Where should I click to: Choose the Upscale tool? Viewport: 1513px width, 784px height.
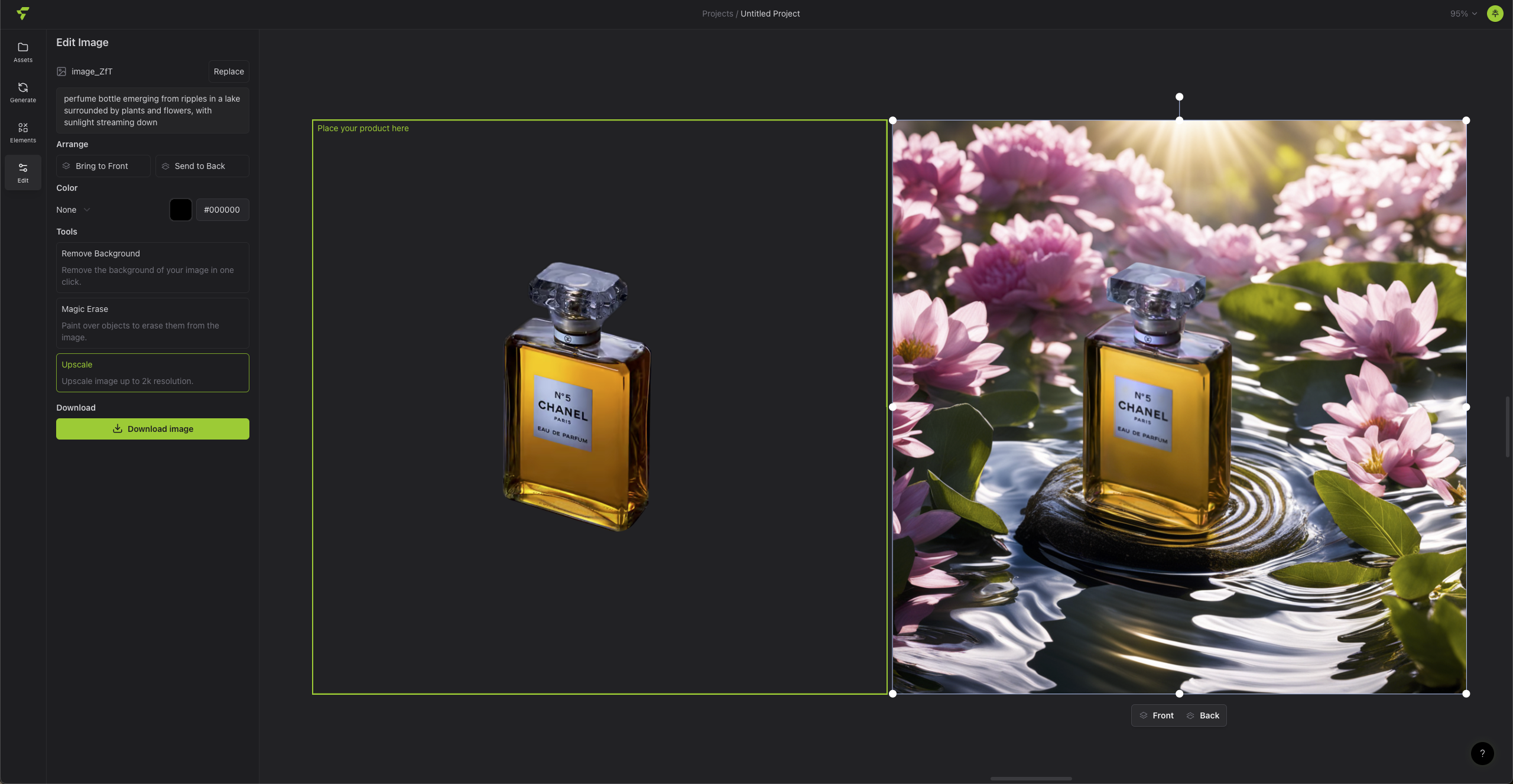152,373
